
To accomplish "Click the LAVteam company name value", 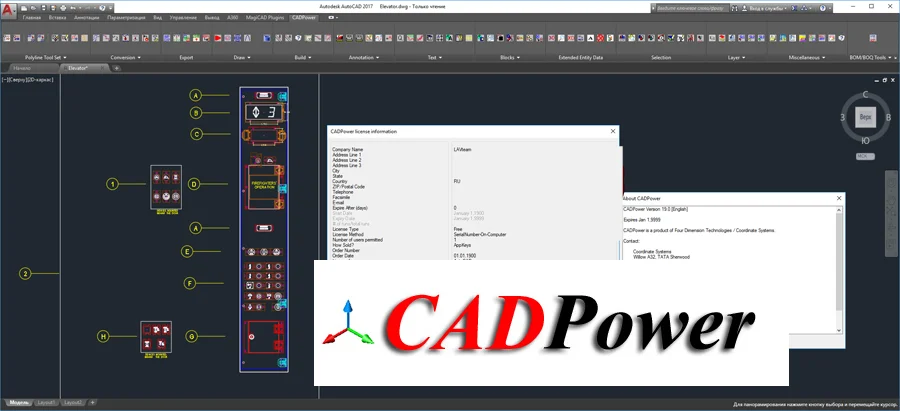I will 463,149.
